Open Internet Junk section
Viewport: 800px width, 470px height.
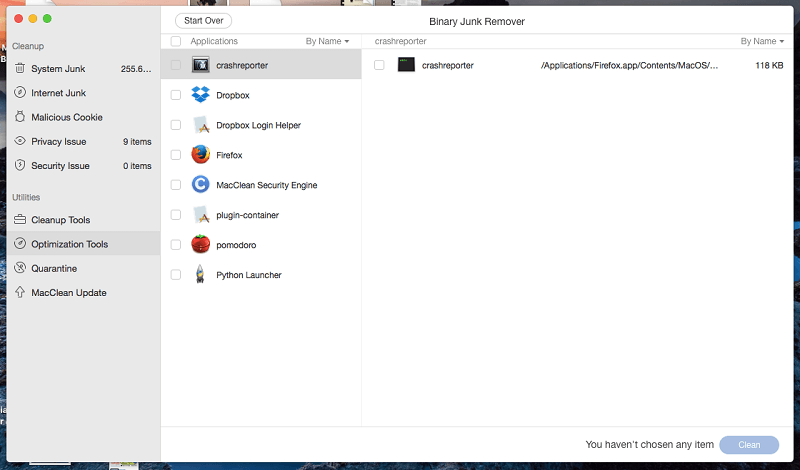pyautogui.click(x=83, y=93)
